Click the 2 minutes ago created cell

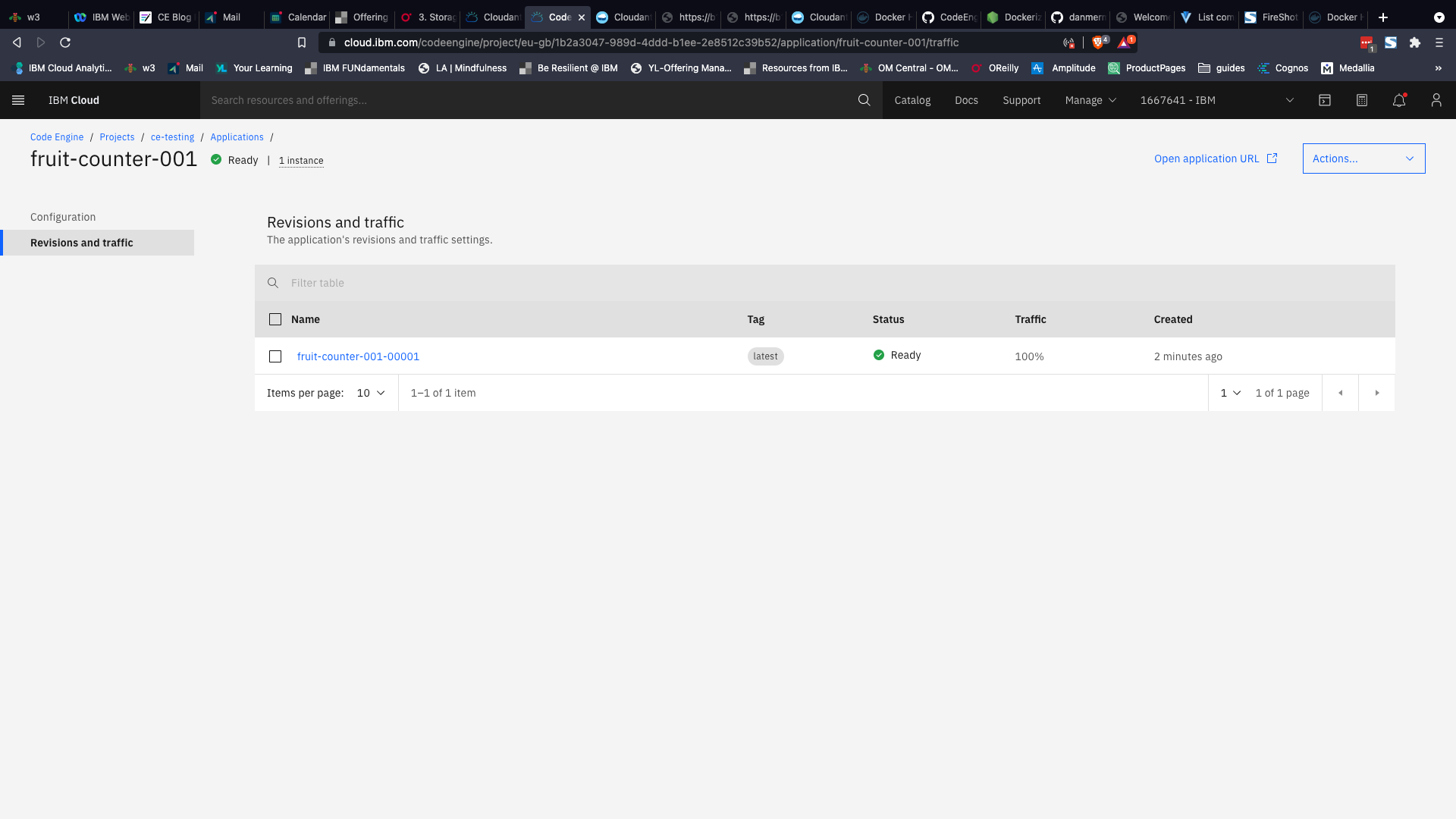pyautogui.click(x=1188, y=356)
